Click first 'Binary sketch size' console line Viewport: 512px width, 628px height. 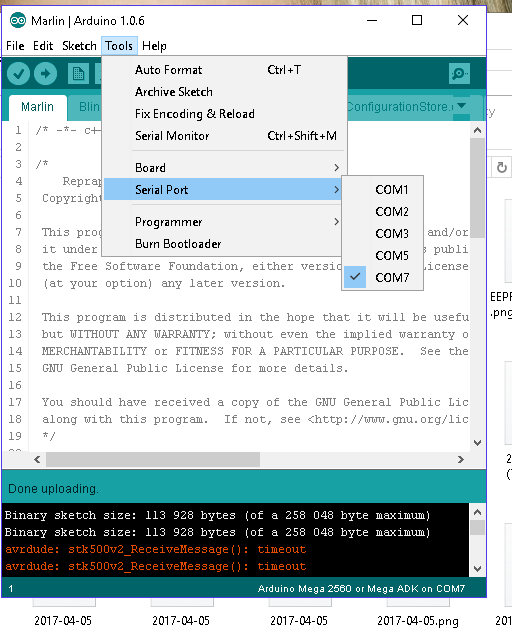point(218,515)
